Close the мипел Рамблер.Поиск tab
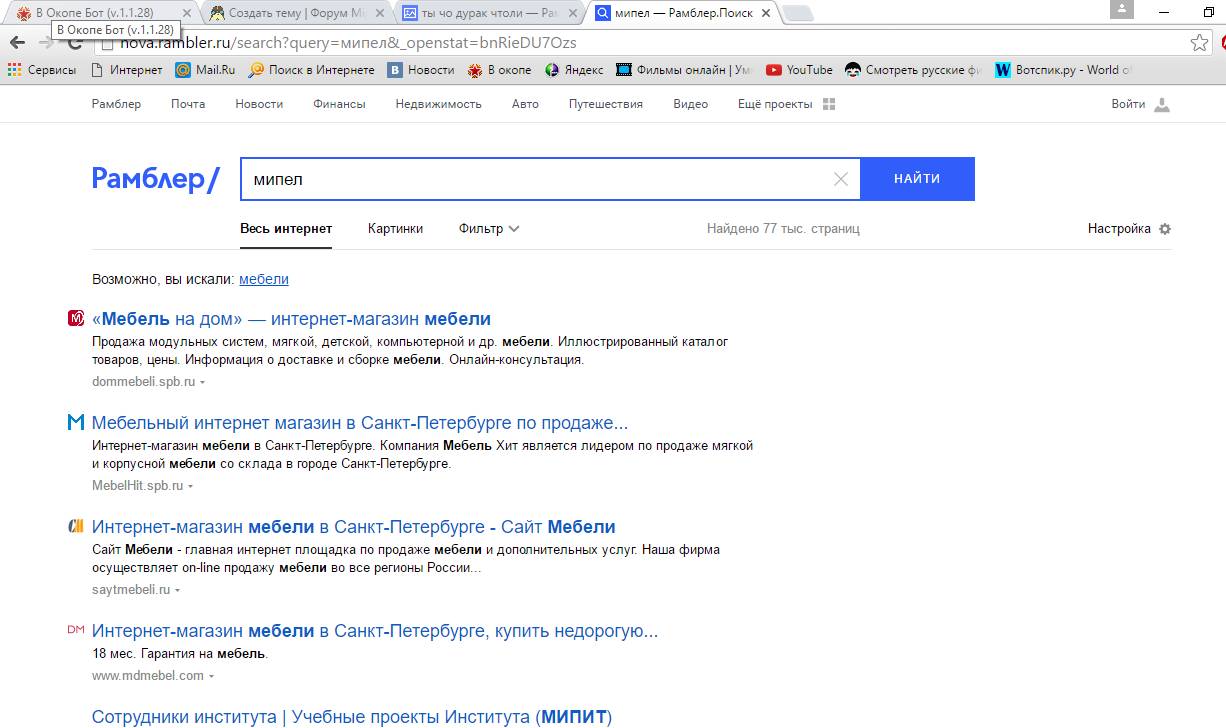Screen dimensions: 1226x728 click(767, 13)
